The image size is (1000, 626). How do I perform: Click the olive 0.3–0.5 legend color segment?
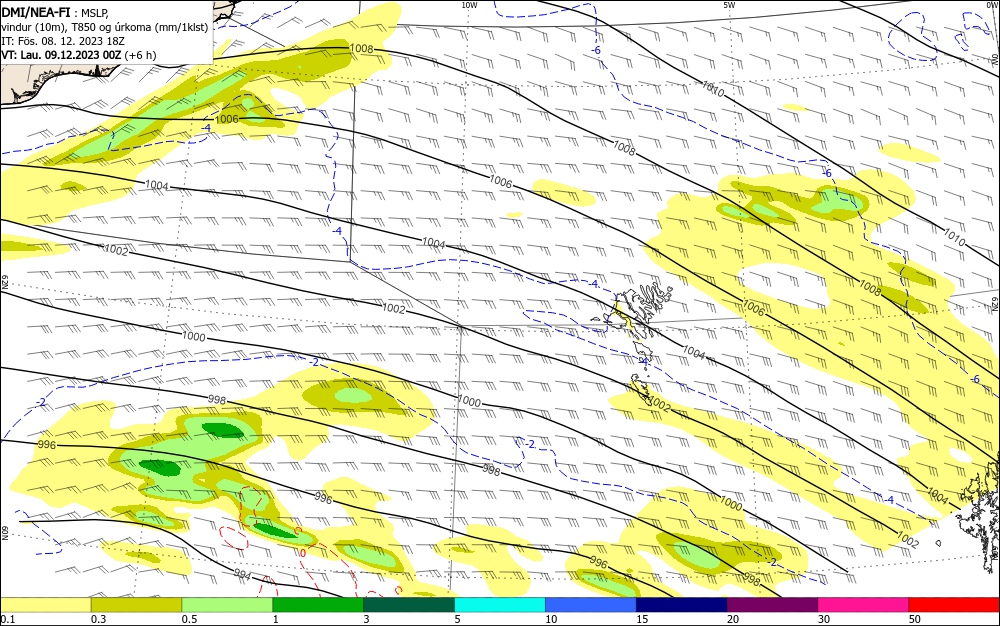point(136,605)
